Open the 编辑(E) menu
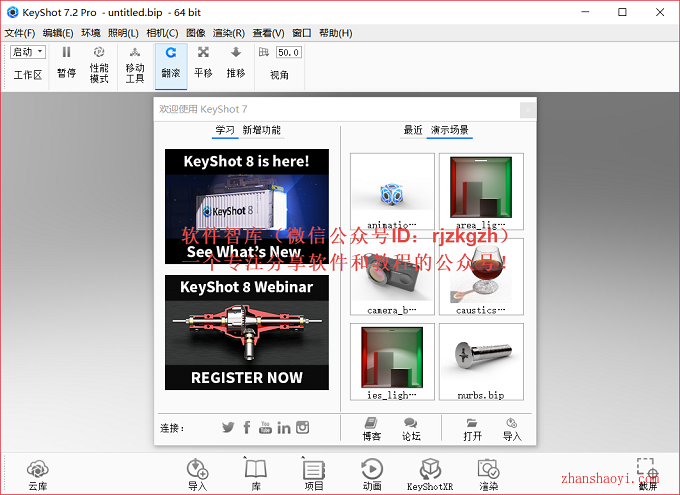680x495 pixels. pyautogui.click(x=58, y=33)
